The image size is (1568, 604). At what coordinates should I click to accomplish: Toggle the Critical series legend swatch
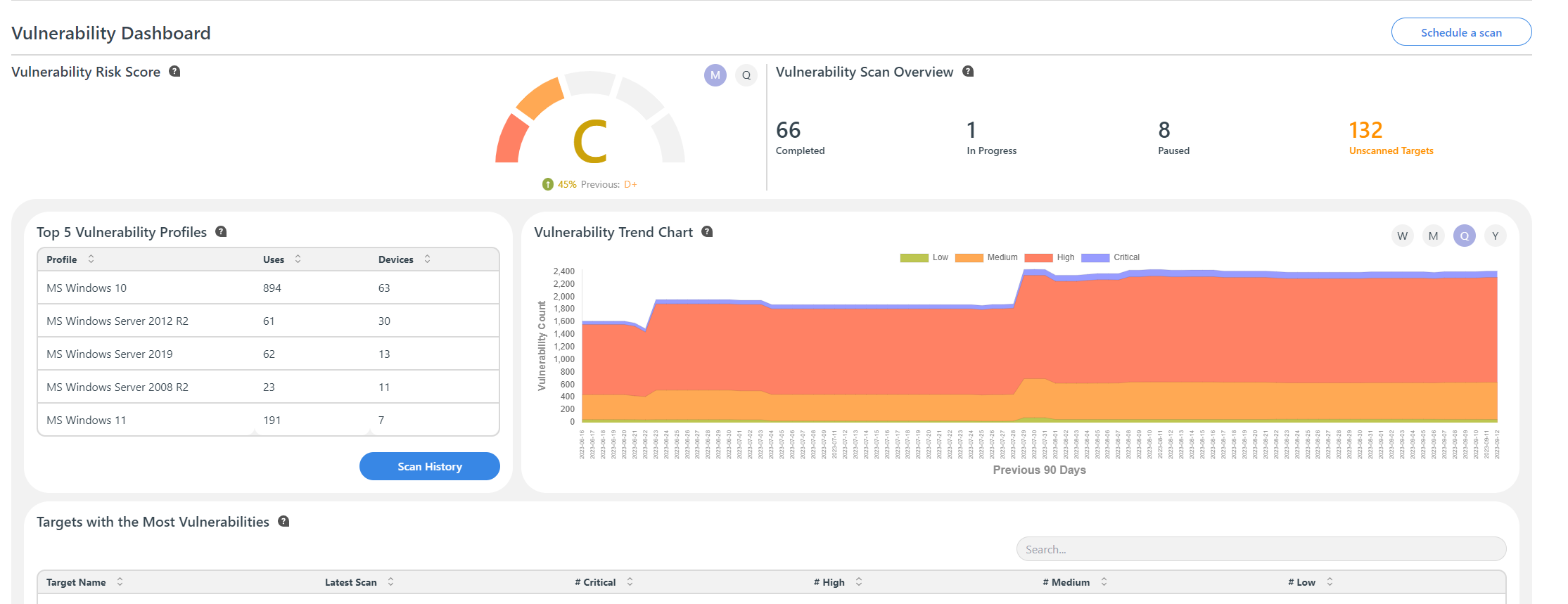point(1095,258)
